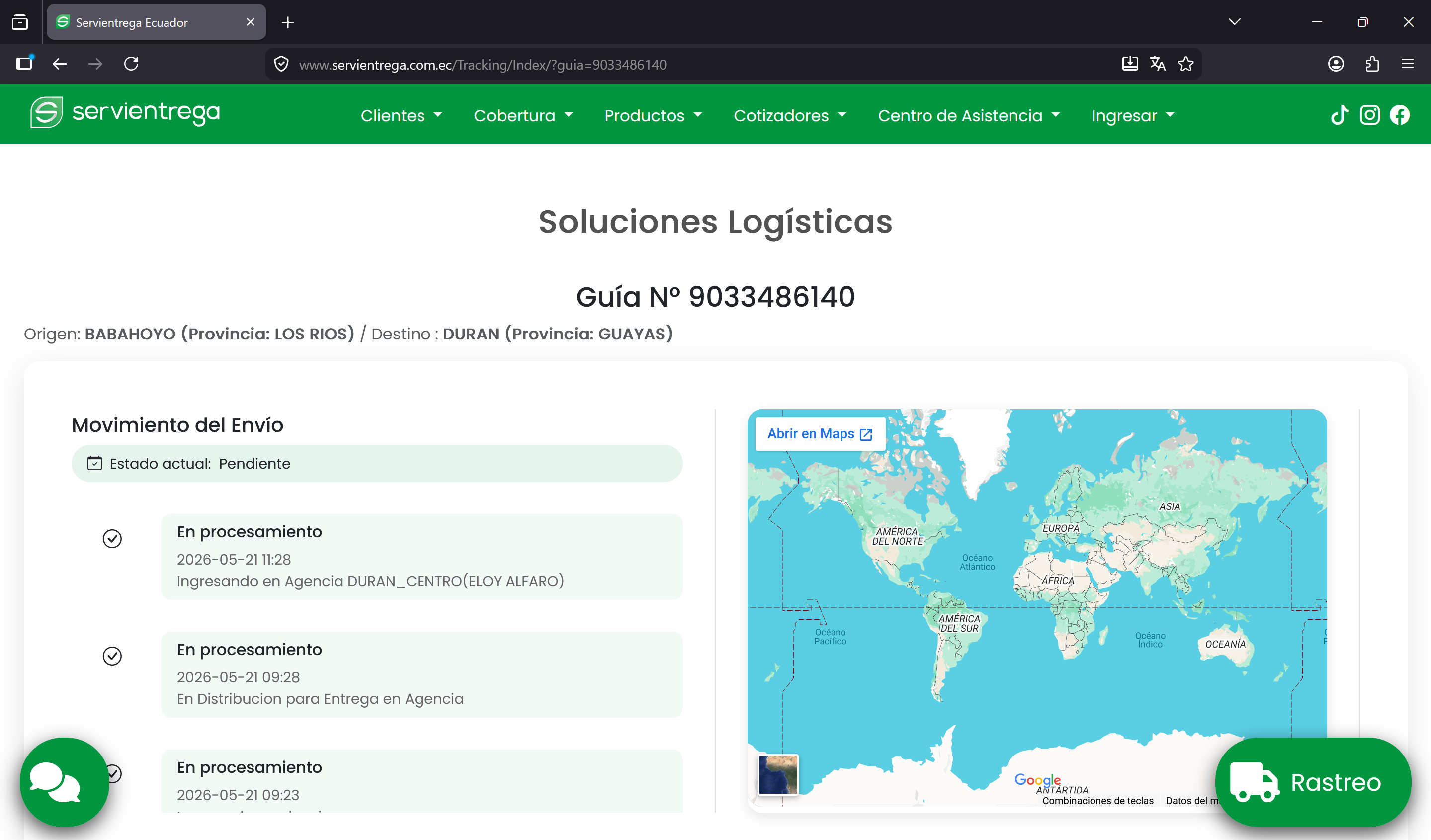Click the check icon for the 09:28 entry

(x=112, y=656)
